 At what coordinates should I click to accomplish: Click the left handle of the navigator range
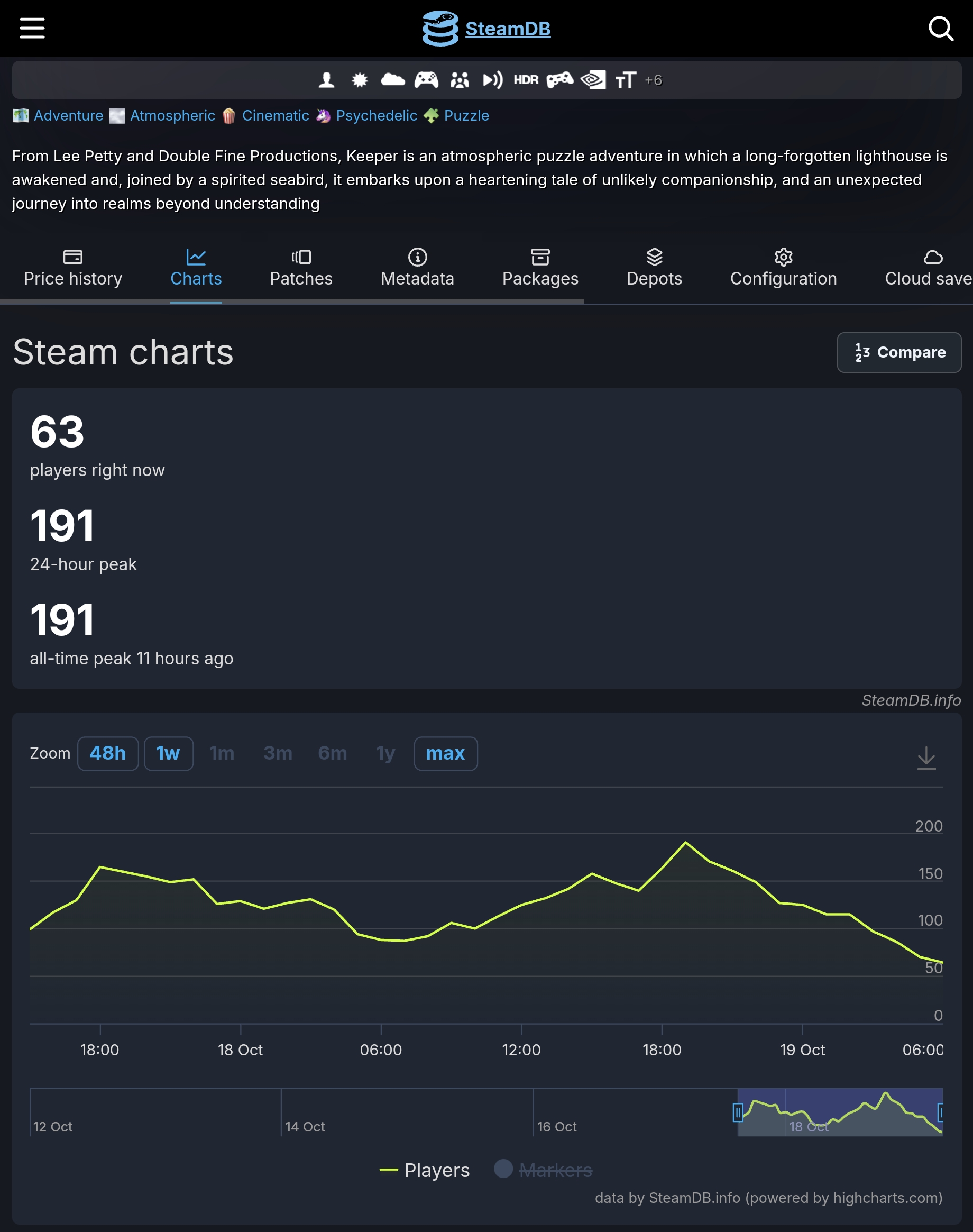[x=738, y=1112]
